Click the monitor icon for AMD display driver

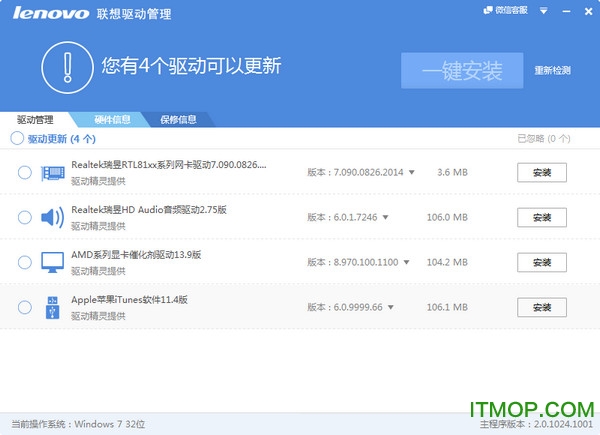point(52,262)
